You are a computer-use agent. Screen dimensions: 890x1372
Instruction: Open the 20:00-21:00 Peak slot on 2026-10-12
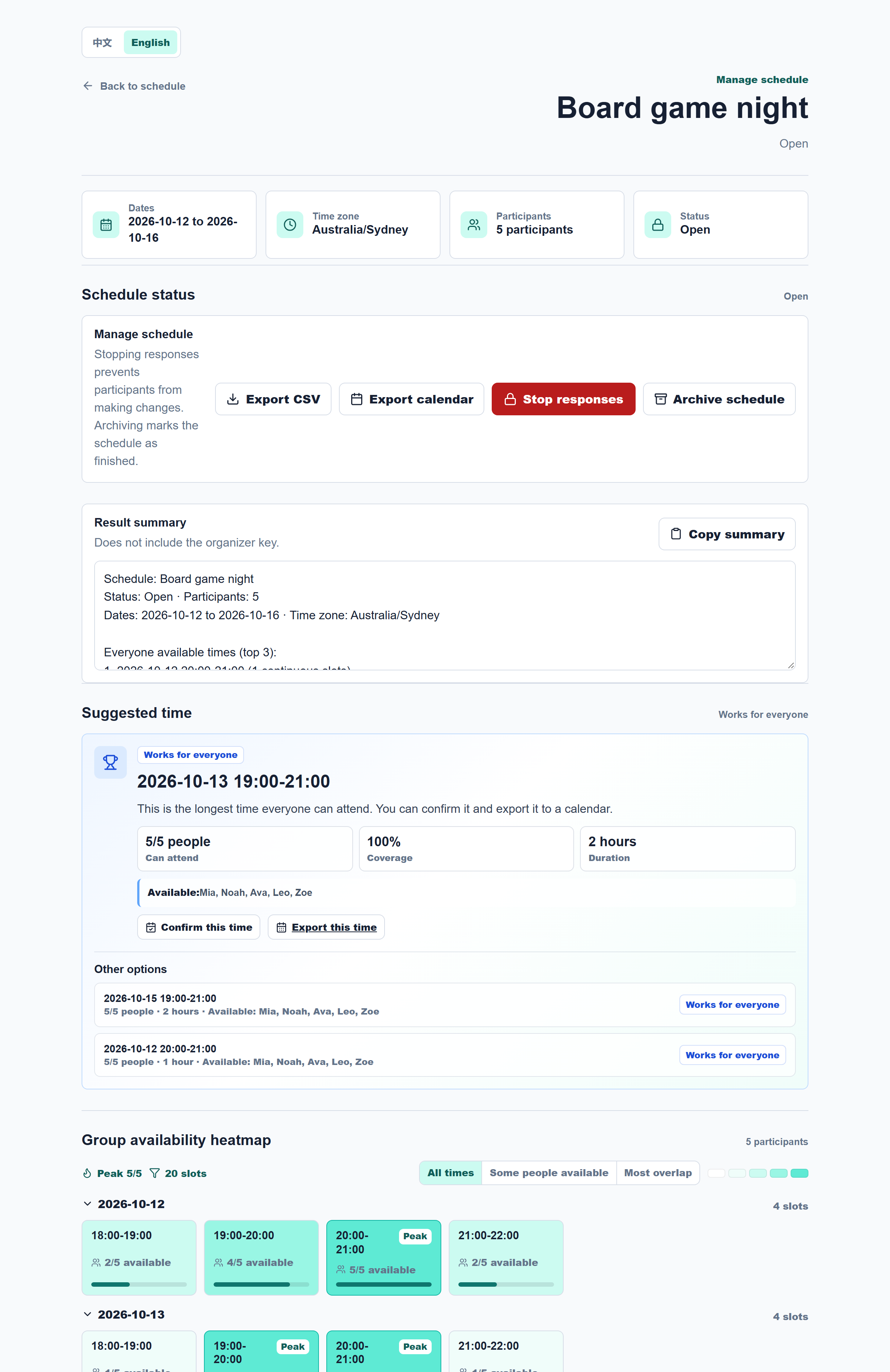tap(384, 1257)
